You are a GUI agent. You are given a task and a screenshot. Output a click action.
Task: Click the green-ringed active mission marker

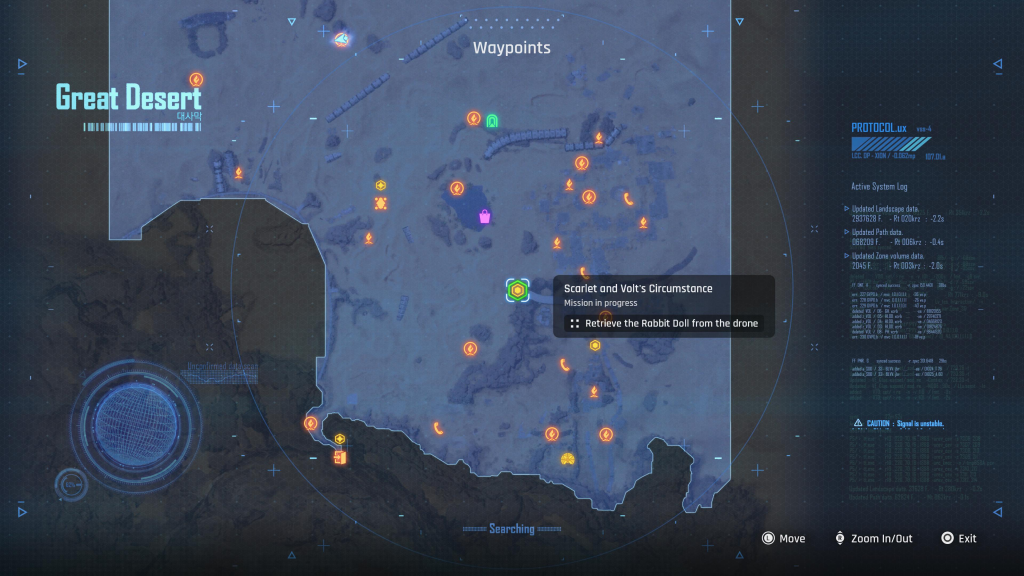(x=516, y=290)
